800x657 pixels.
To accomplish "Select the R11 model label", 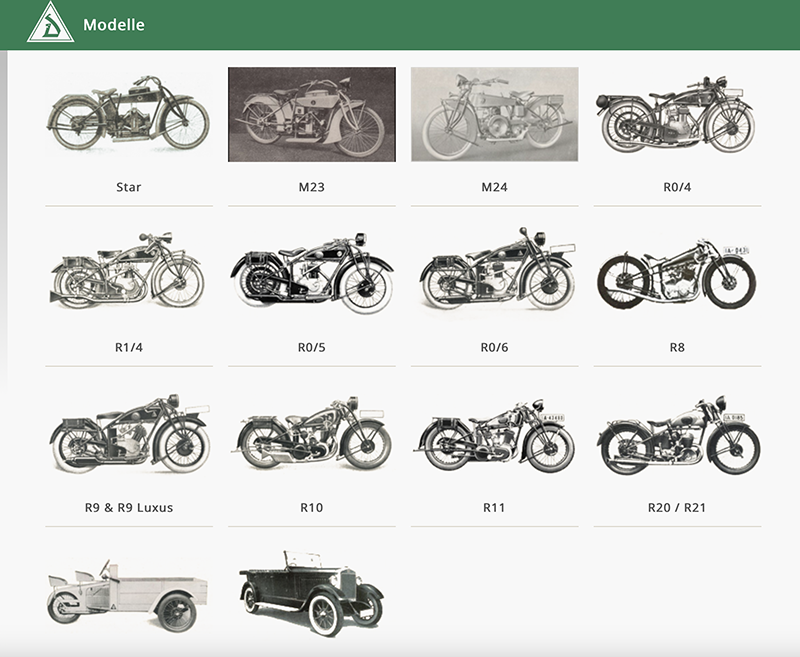I will click(494, 508).
